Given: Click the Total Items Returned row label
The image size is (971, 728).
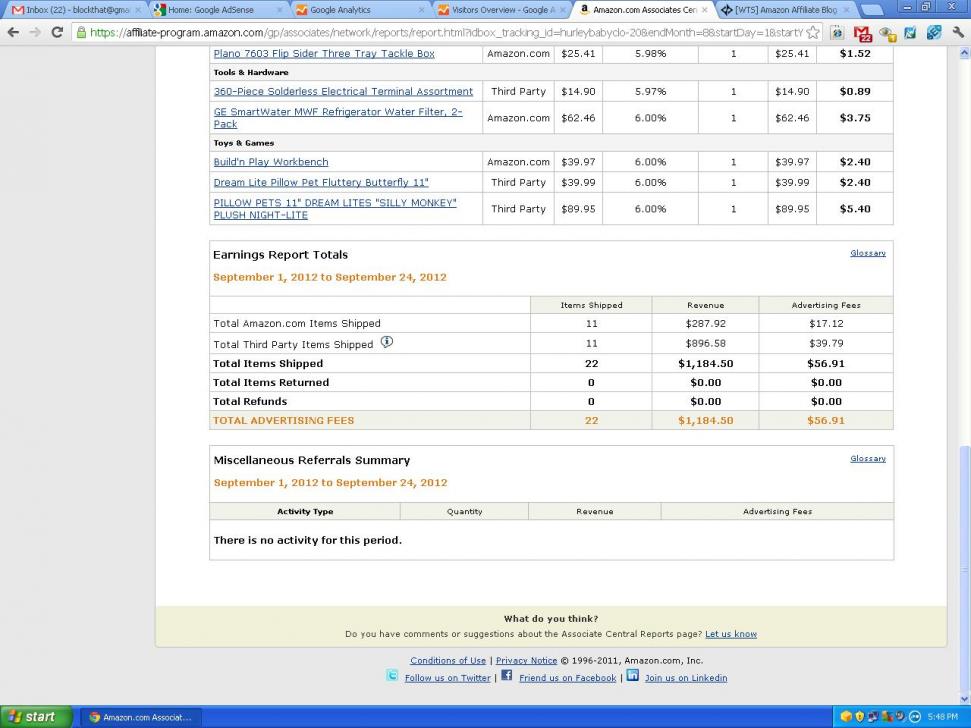Looking at the screenshot, I should tap(271, 383).
